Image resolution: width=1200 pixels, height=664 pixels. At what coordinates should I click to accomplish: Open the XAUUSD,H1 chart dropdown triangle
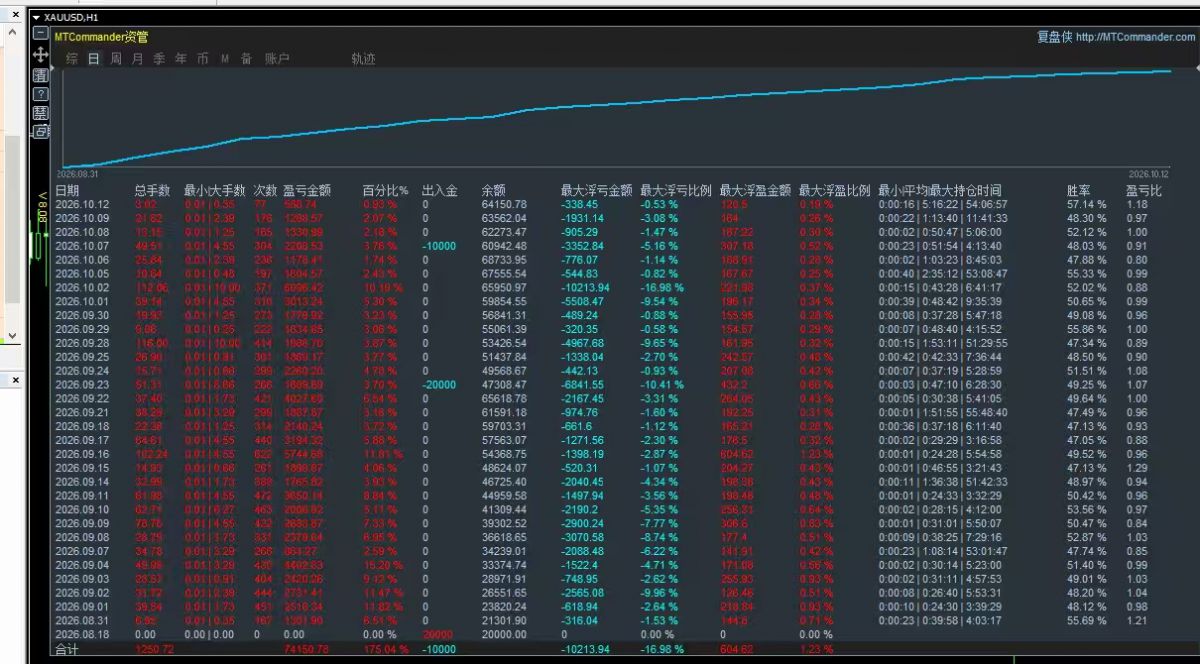pos(37,18)
